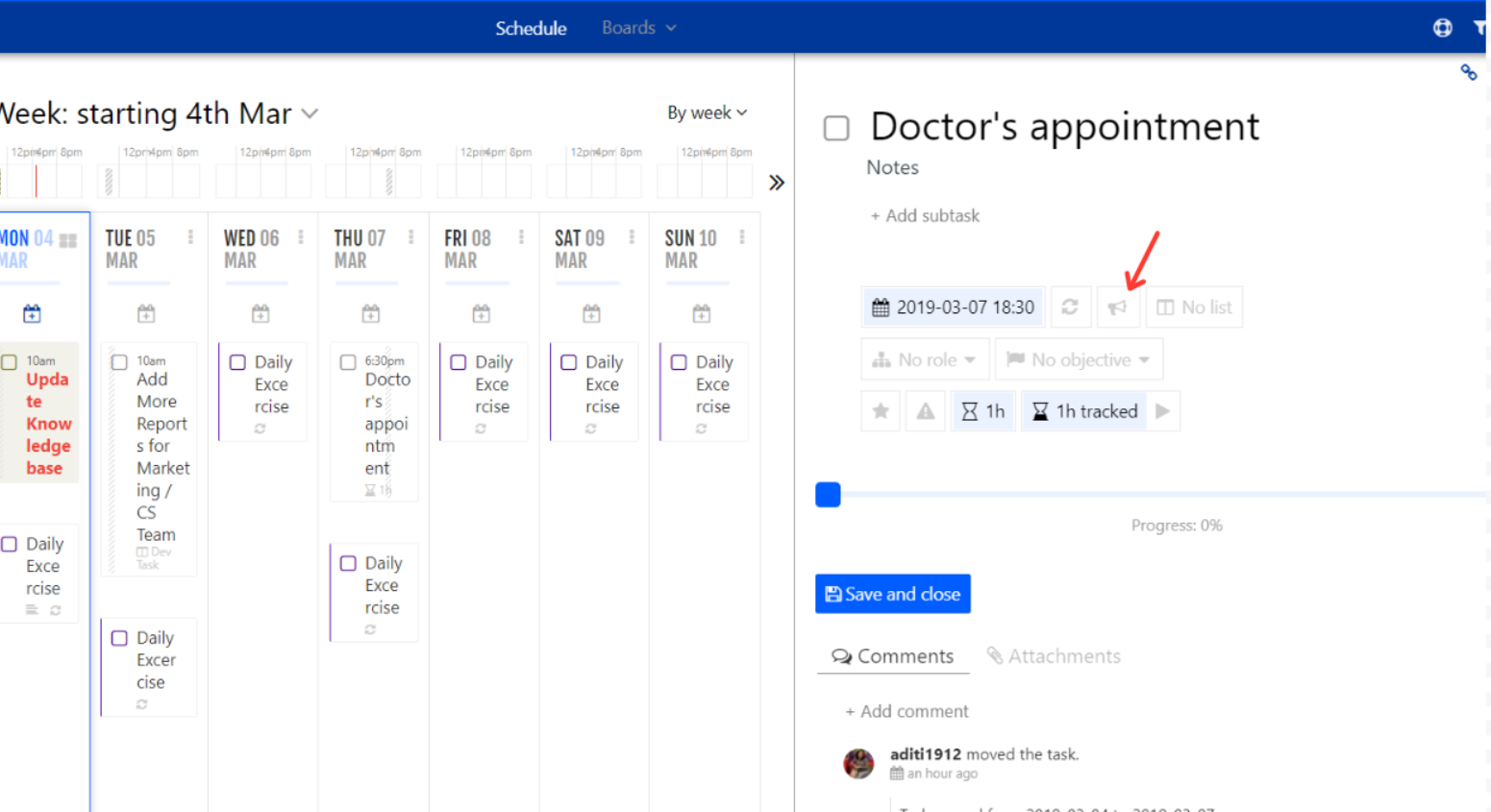Image resolution: width=1491 pixels, height=812 pixels.
Task: Click the 1h tracked button
Action: (x=1084, y=411)
